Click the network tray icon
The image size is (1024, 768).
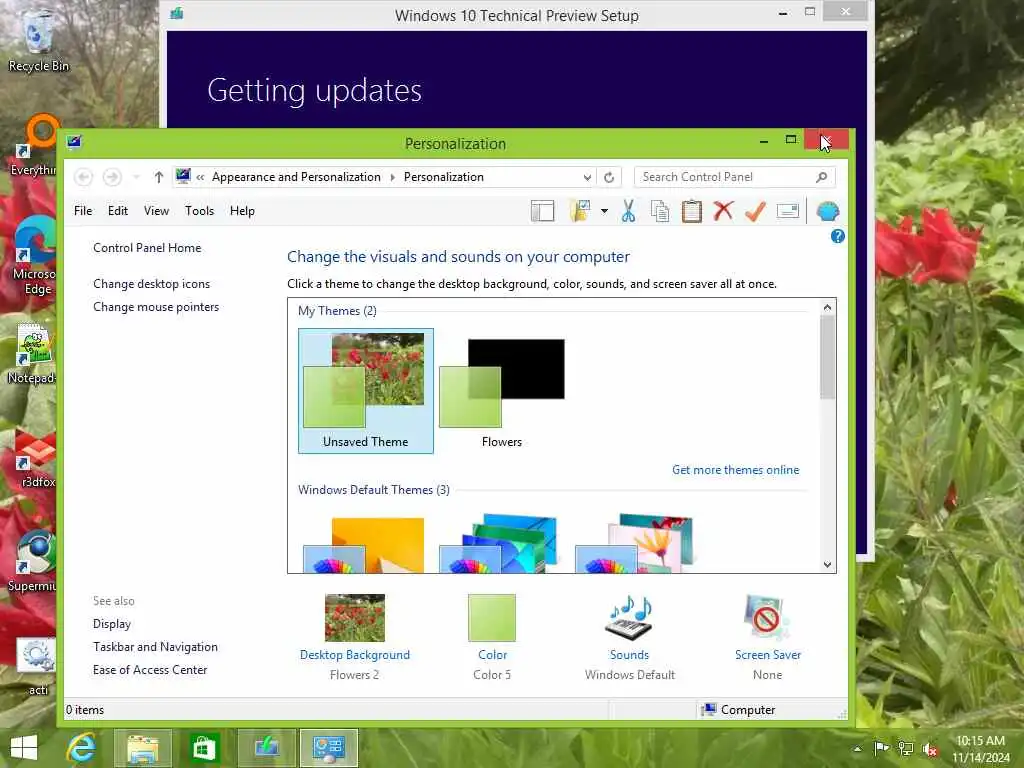(905, 748)
